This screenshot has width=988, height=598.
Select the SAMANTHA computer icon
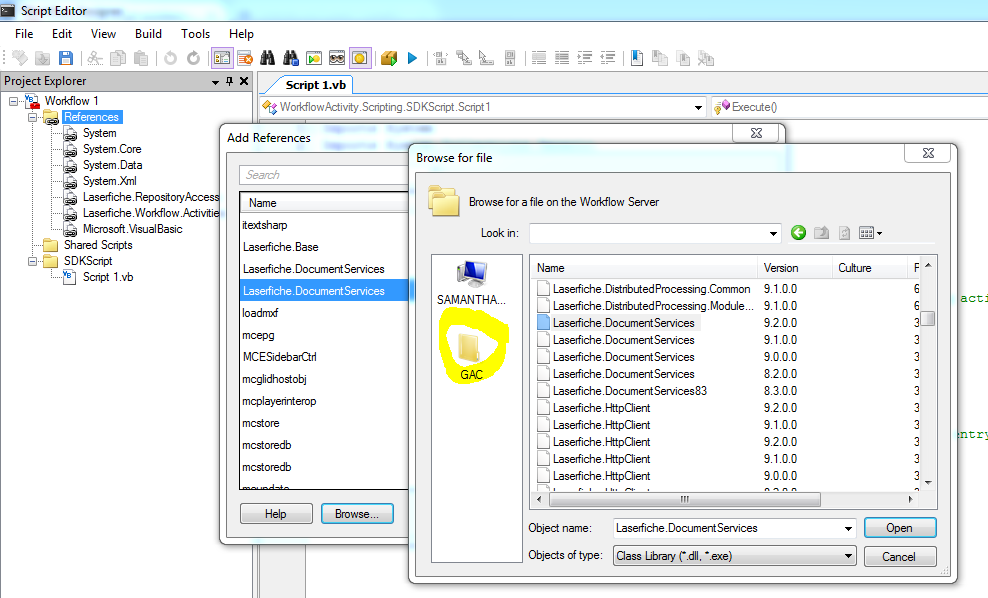(x=471, y=283)
